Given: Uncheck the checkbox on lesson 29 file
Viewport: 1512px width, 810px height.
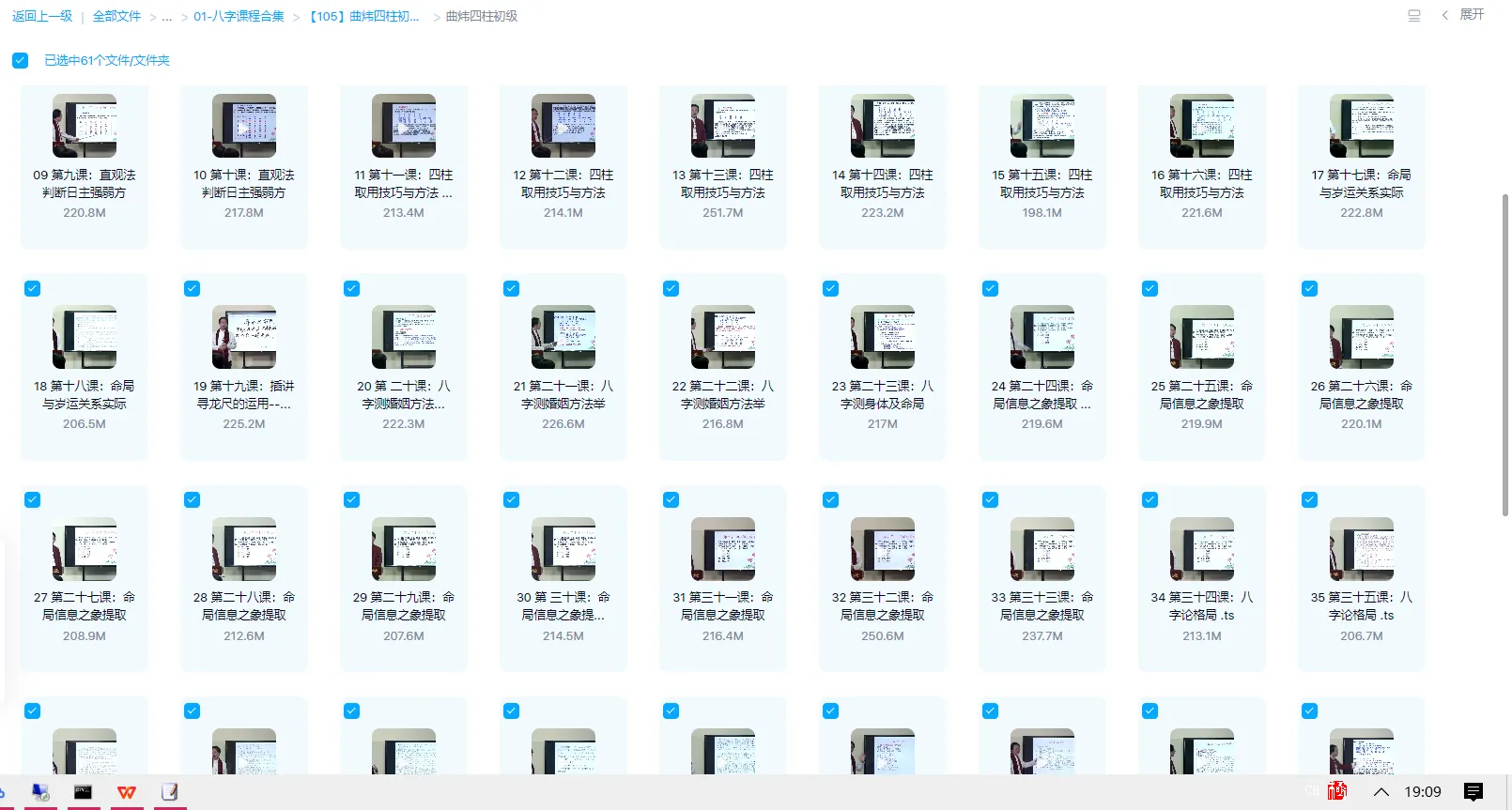Looking at the screenshot, I should [x=352, y=499].
